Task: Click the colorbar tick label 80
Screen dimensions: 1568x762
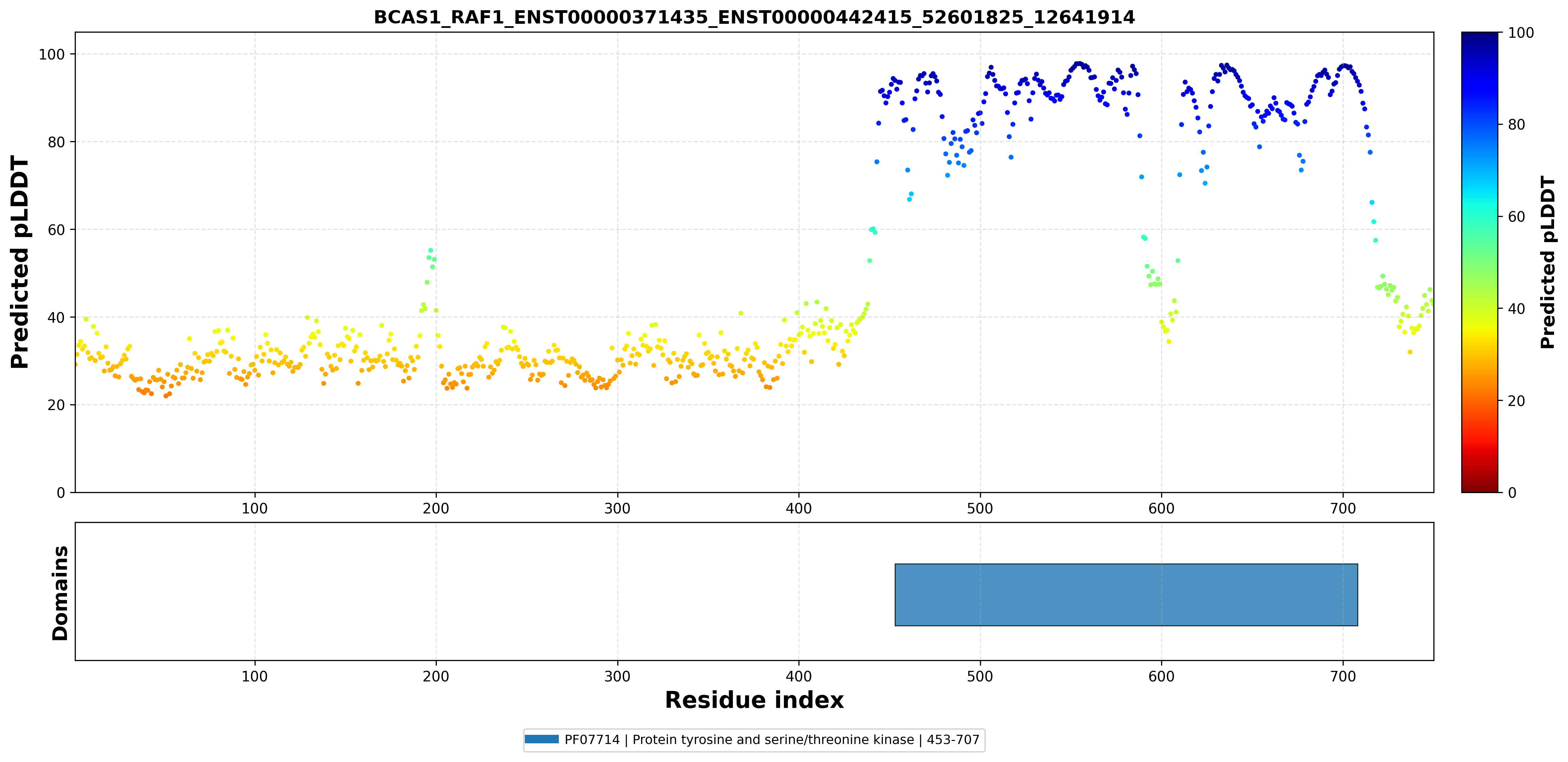Action: click(x=1516, y=125)
